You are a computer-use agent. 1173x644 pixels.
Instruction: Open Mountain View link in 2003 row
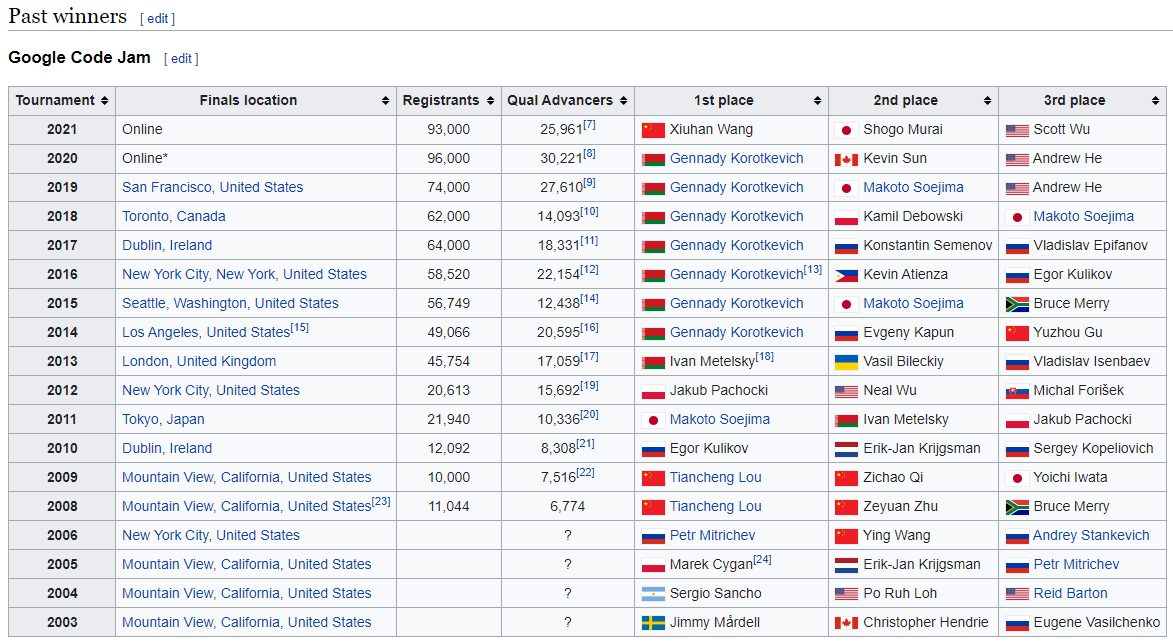click(x=247, y=622)
